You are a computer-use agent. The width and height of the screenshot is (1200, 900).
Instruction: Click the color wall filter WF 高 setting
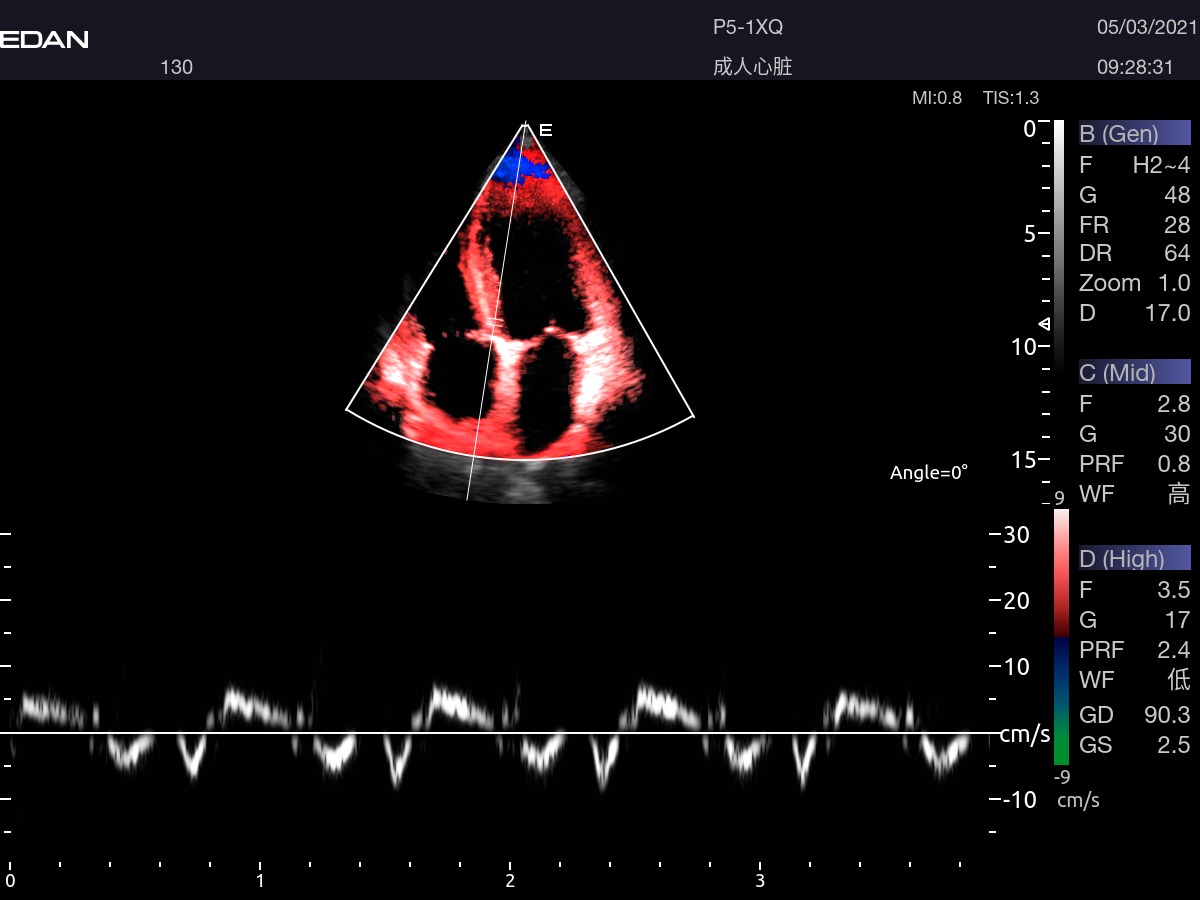(x=1134, y=493)
